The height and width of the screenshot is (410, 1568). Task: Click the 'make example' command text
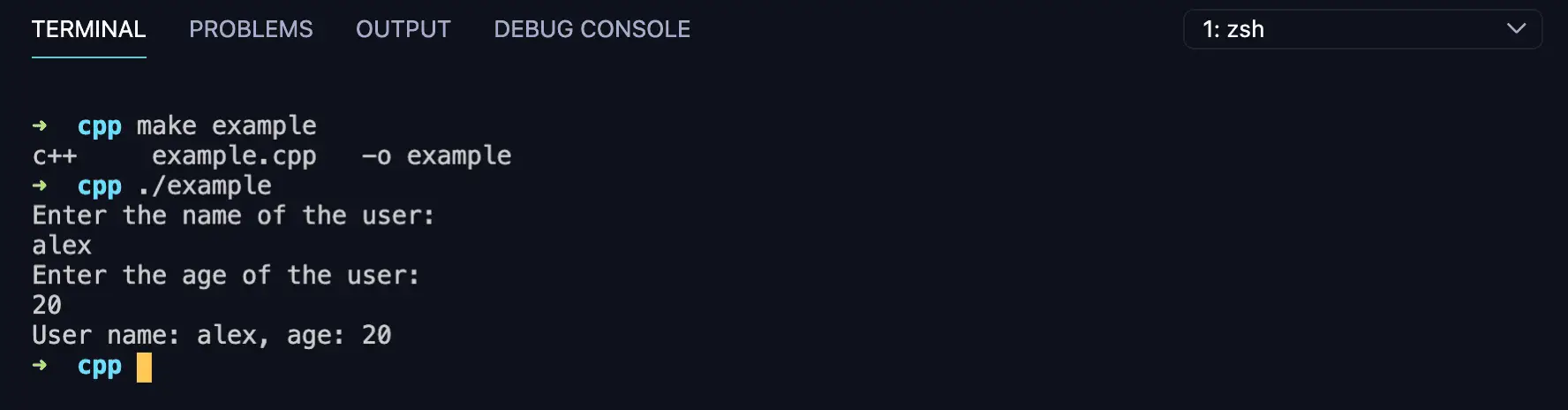(x=226, y=126)
